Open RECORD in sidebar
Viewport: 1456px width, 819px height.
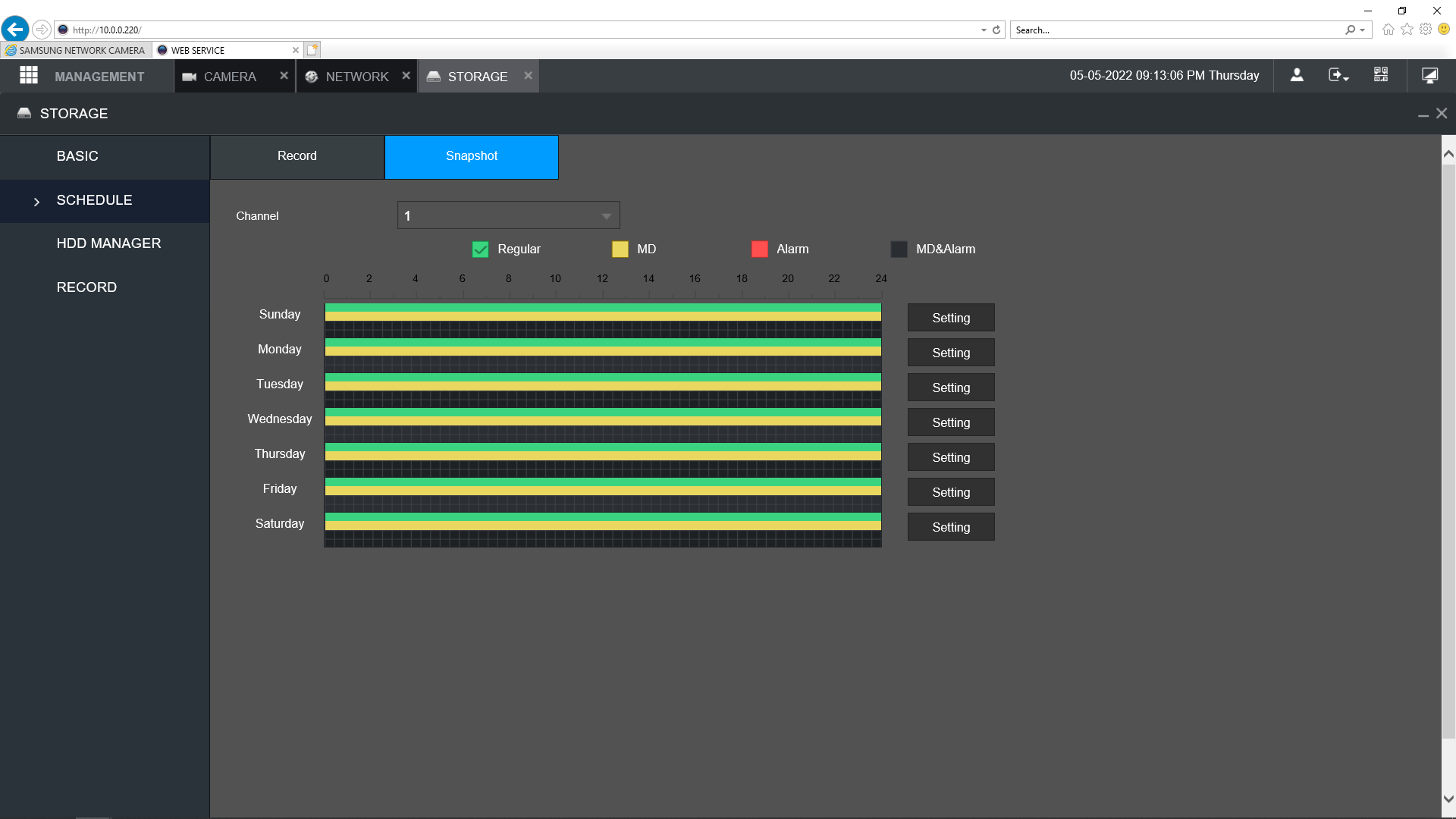[105, 287]
